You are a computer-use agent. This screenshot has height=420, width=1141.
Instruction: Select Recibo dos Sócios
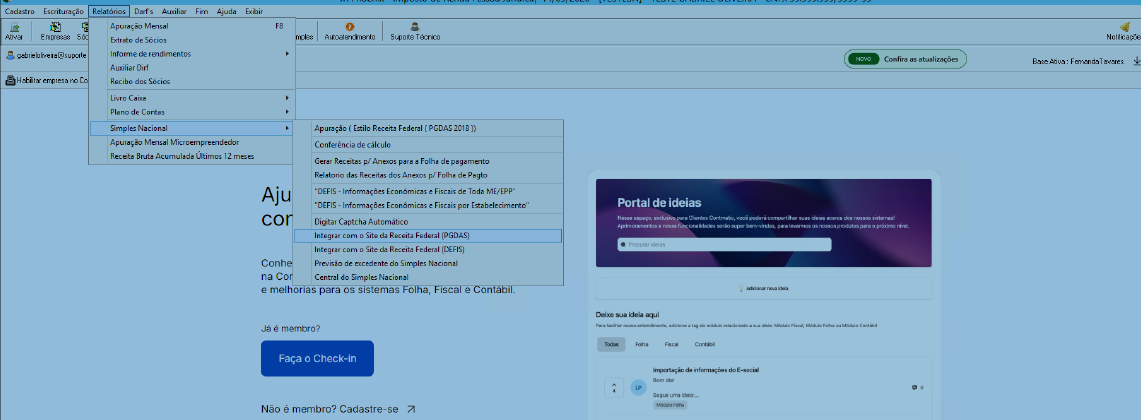[192, 82]
